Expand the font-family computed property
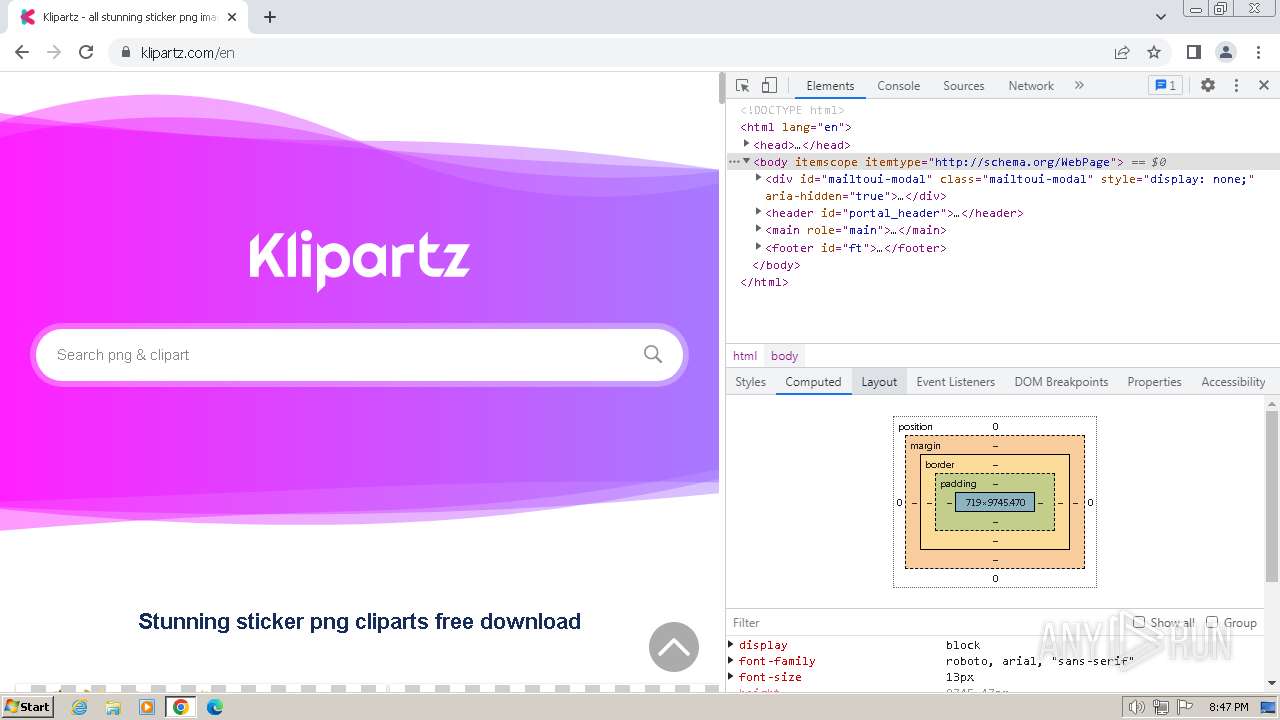The image size is (1280, 720). pos(731,661)
